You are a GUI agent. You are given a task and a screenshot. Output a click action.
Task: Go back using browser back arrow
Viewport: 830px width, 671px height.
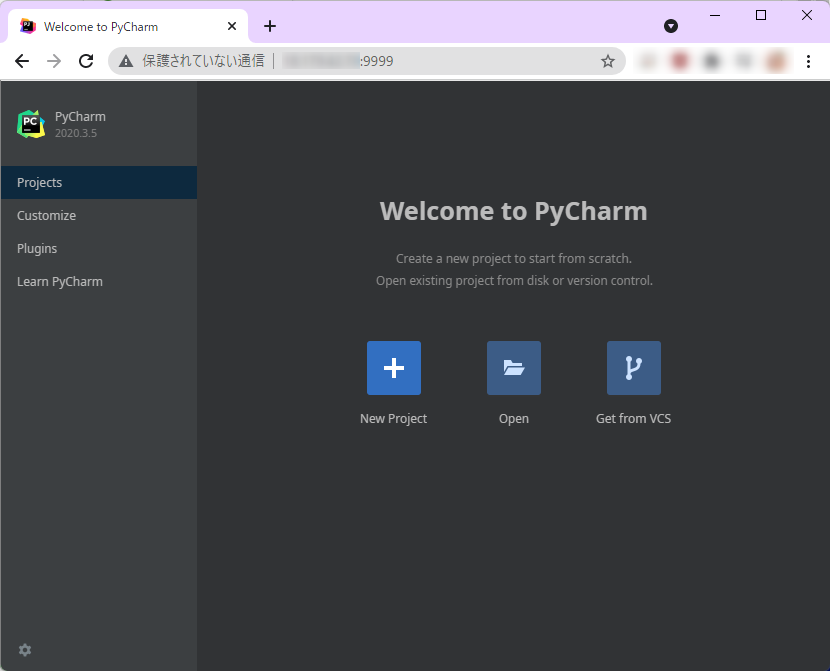tap(22, 61)
